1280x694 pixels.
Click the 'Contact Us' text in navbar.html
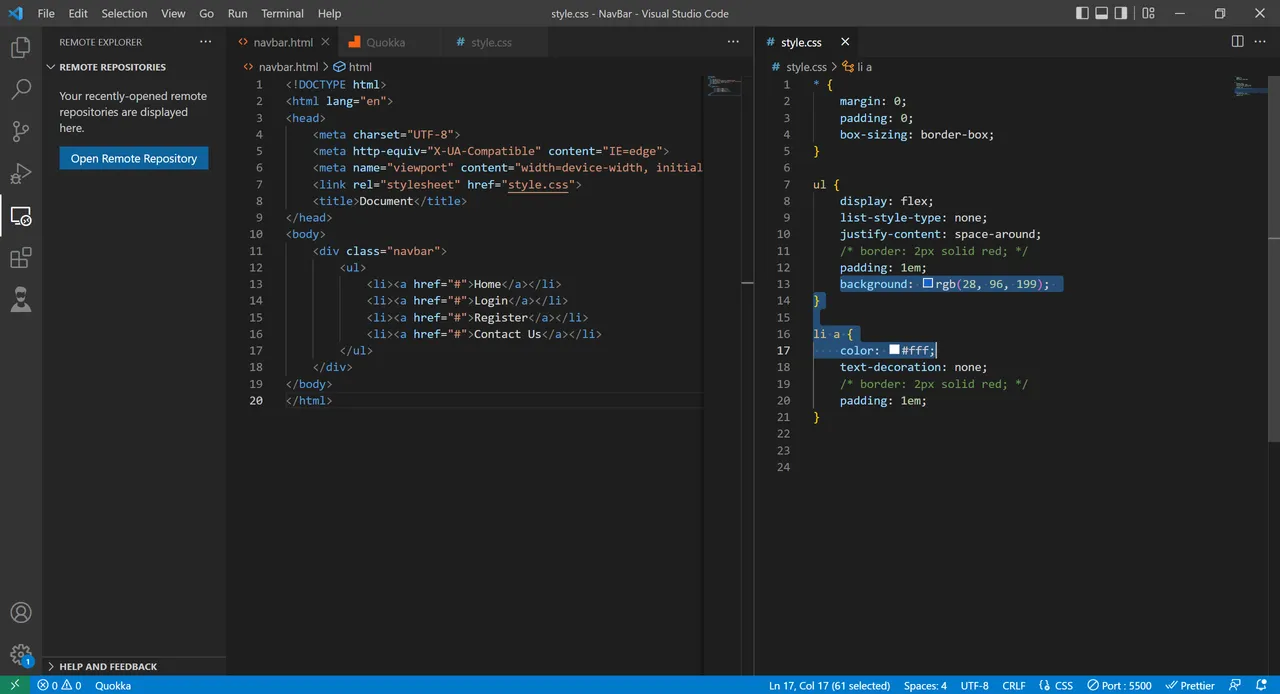point(507,334)
